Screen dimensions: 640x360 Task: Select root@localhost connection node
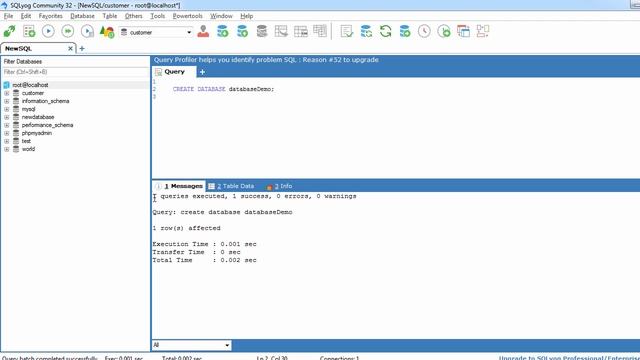(30, 85)
